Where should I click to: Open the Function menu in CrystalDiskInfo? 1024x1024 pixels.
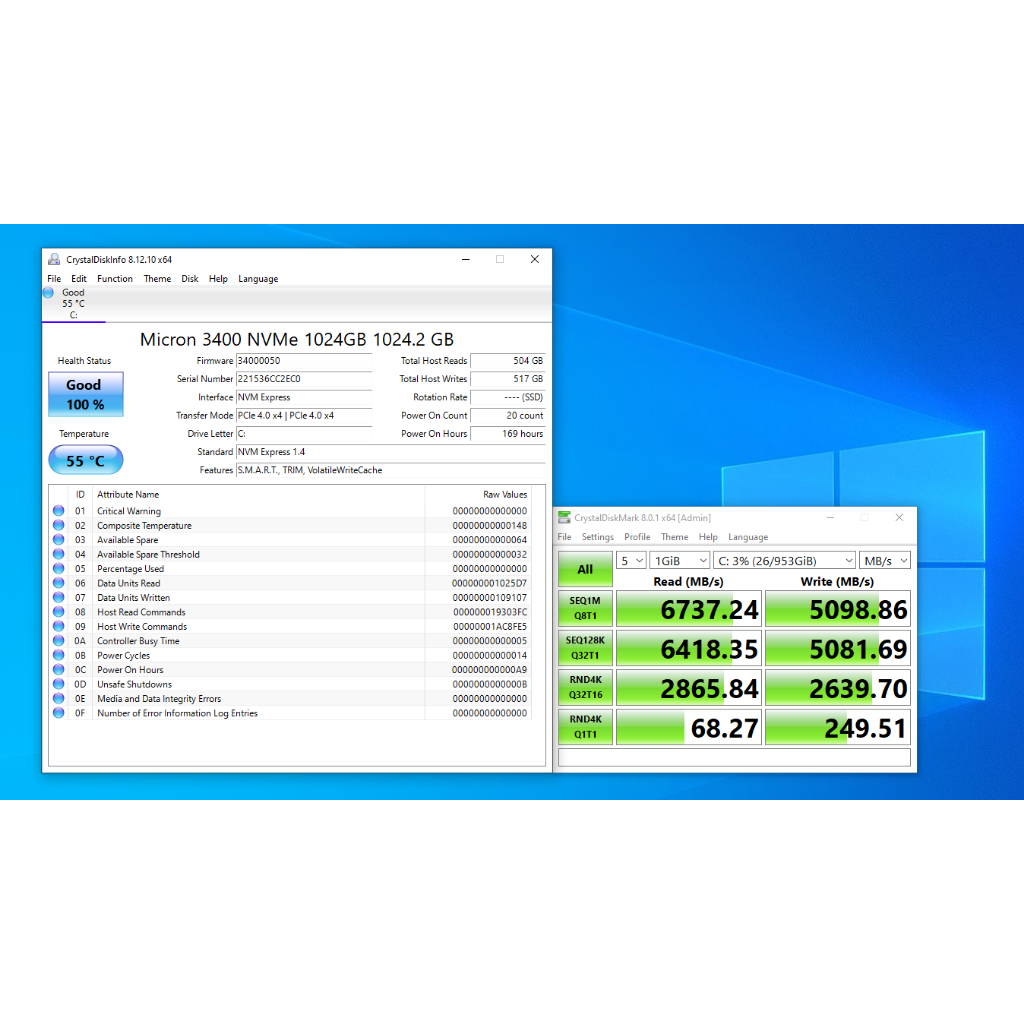(115, 279)
